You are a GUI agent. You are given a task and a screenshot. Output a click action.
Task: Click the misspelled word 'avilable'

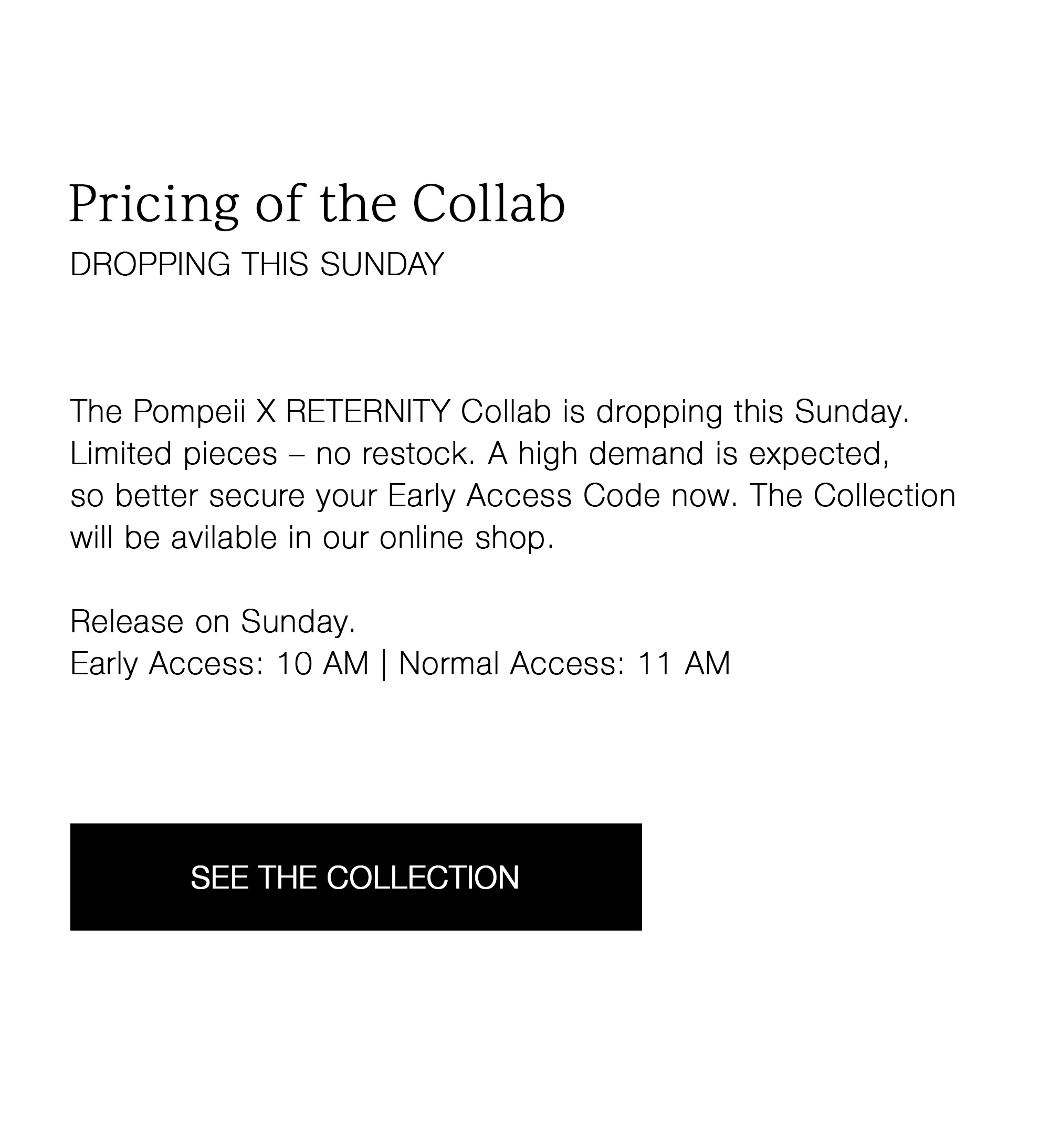tap(224, 538)
